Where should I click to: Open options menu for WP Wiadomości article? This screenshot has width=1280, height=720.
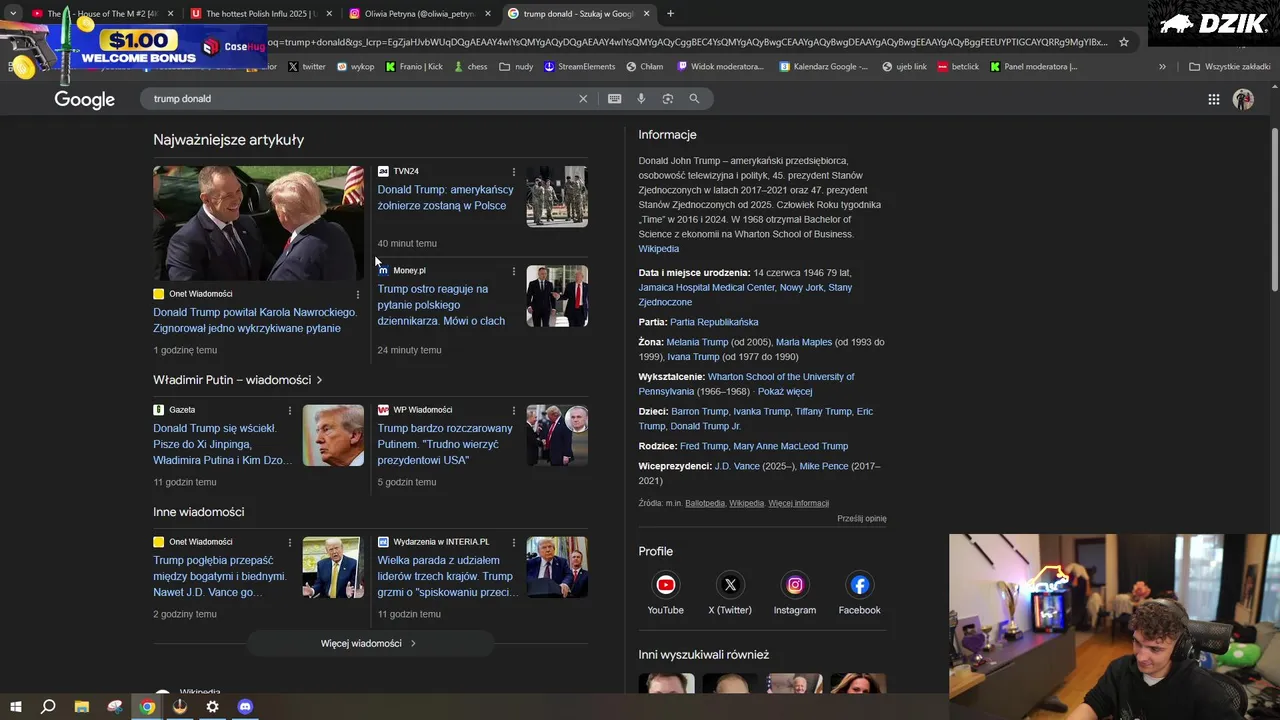tap(514, 410)
